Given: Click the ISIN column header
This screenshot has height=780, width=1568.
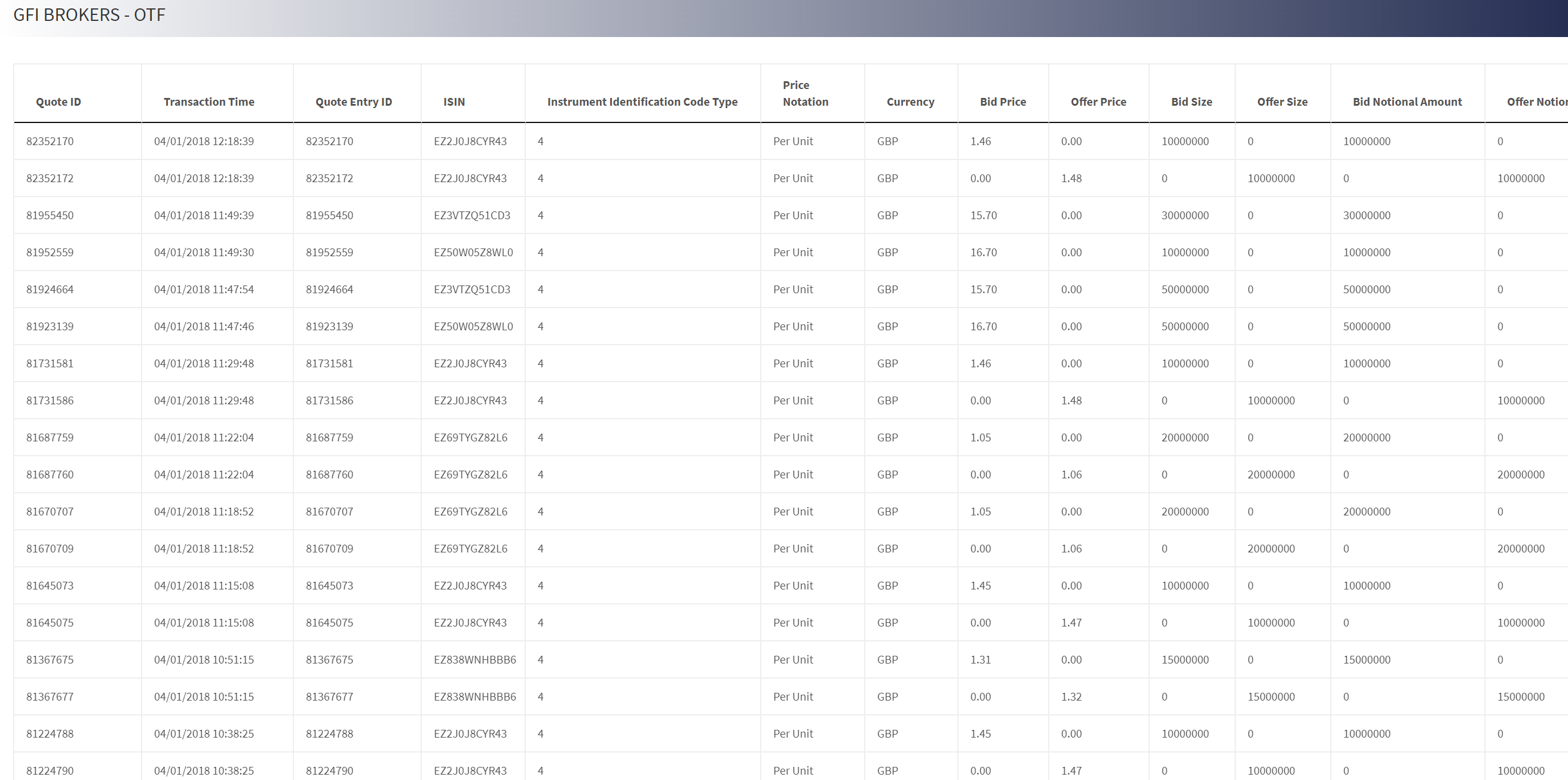Looking at the screenshot, I should click(454, 102).
